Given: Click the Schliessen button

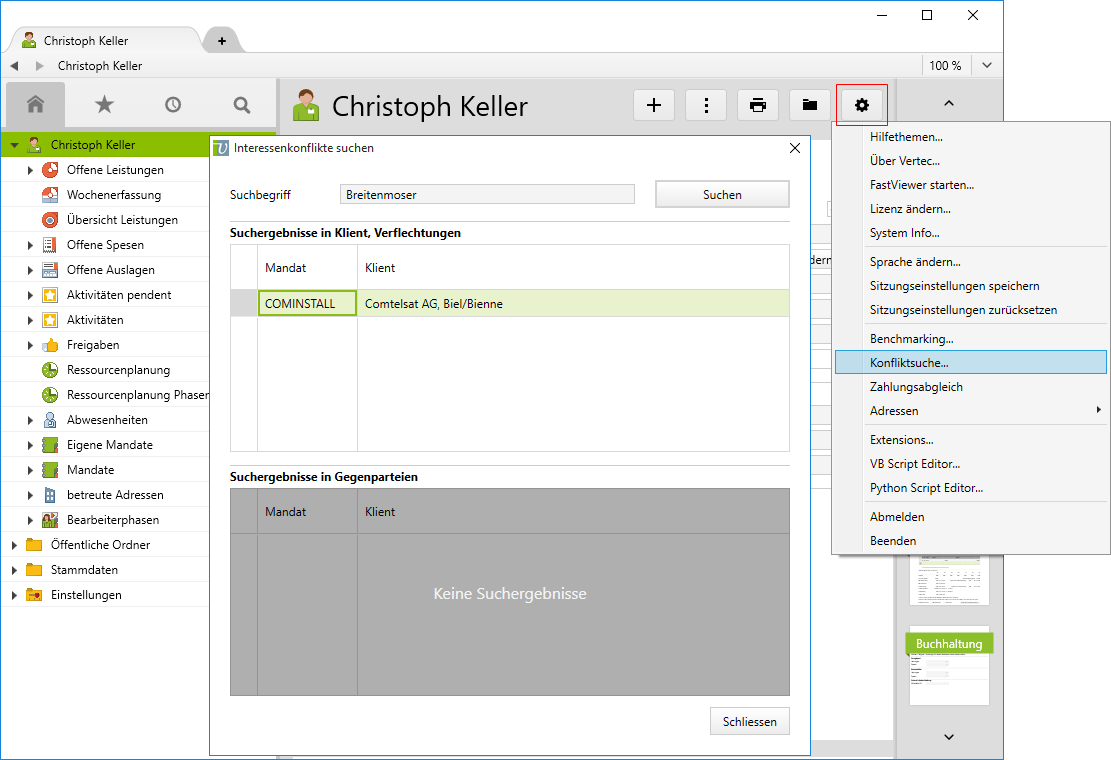Looking at the screenshot, I should point(750,722).
